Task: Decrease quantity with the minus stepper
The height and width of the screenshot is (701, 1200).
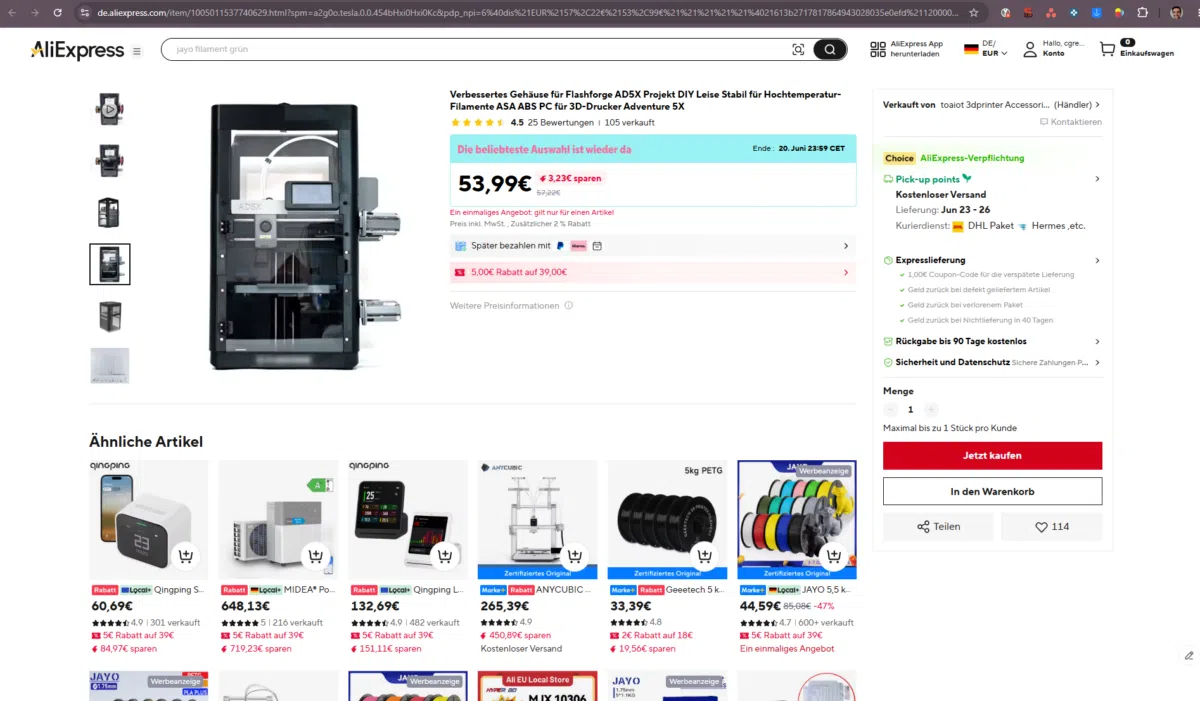Action: (890, 409)
